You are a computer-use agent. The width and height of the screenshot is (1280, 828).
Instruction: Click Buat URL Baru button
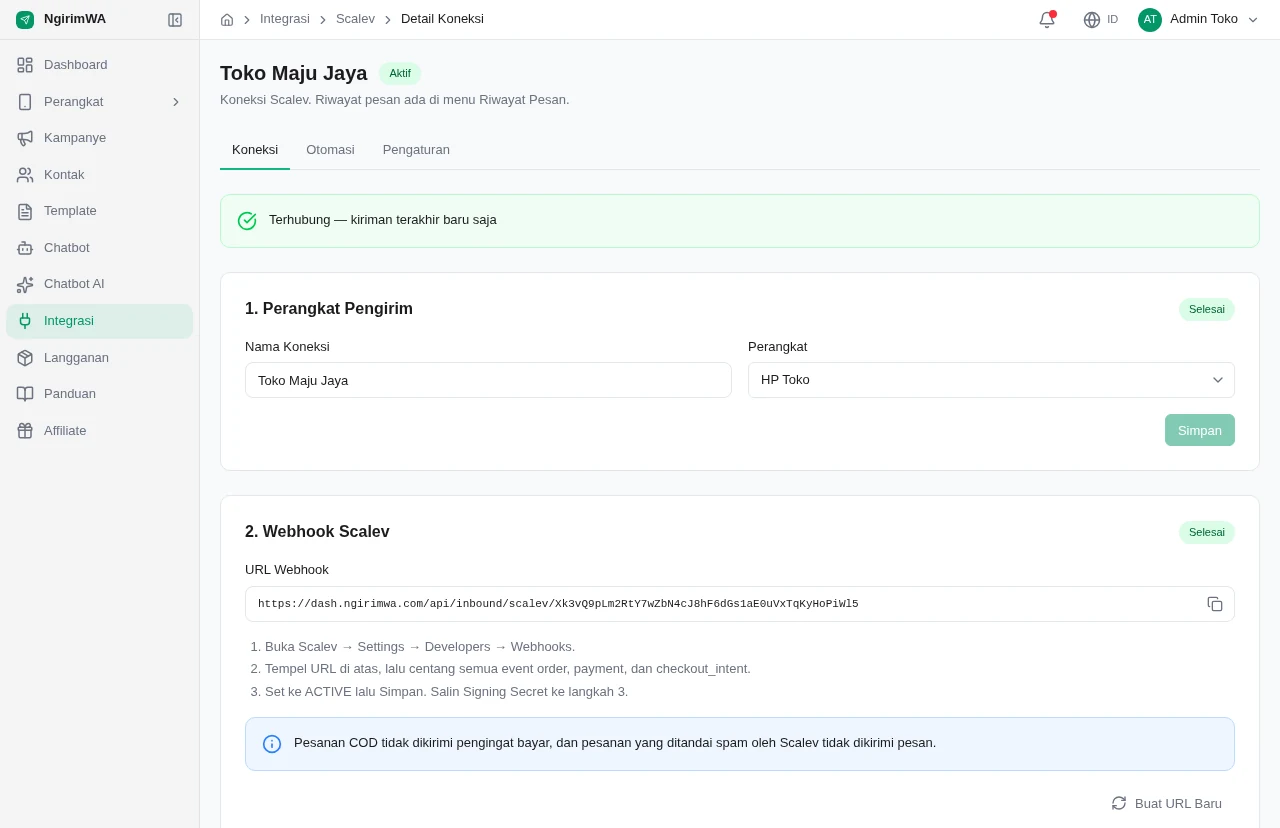click(x=1167, y=803)
